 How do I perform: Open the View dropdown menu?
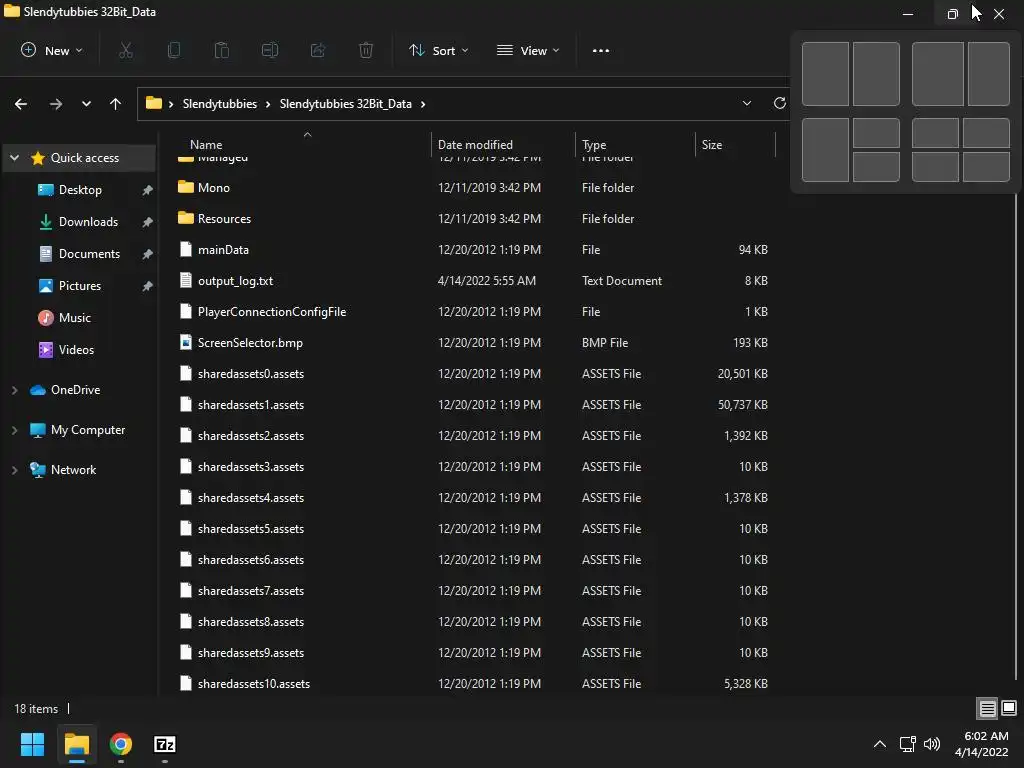[x=528, y=50]
